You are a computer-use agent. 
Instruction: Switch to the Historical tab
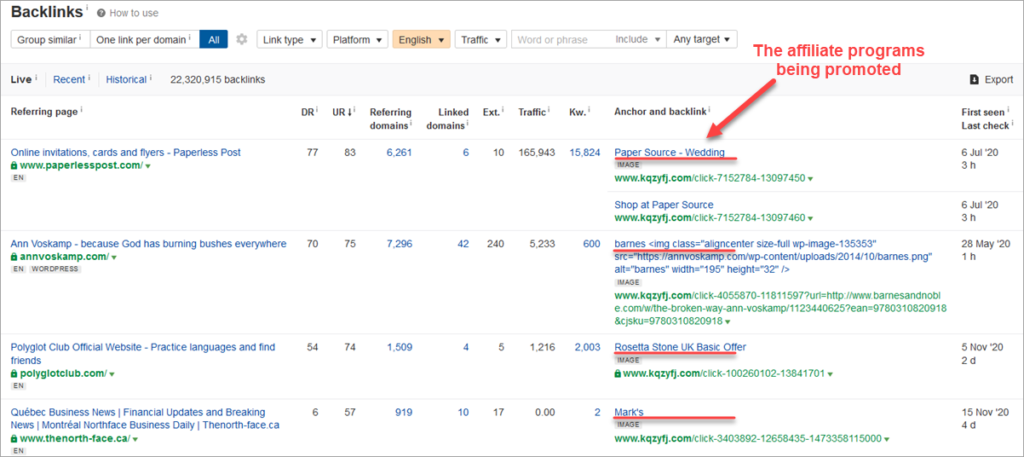tap(125, 79)
